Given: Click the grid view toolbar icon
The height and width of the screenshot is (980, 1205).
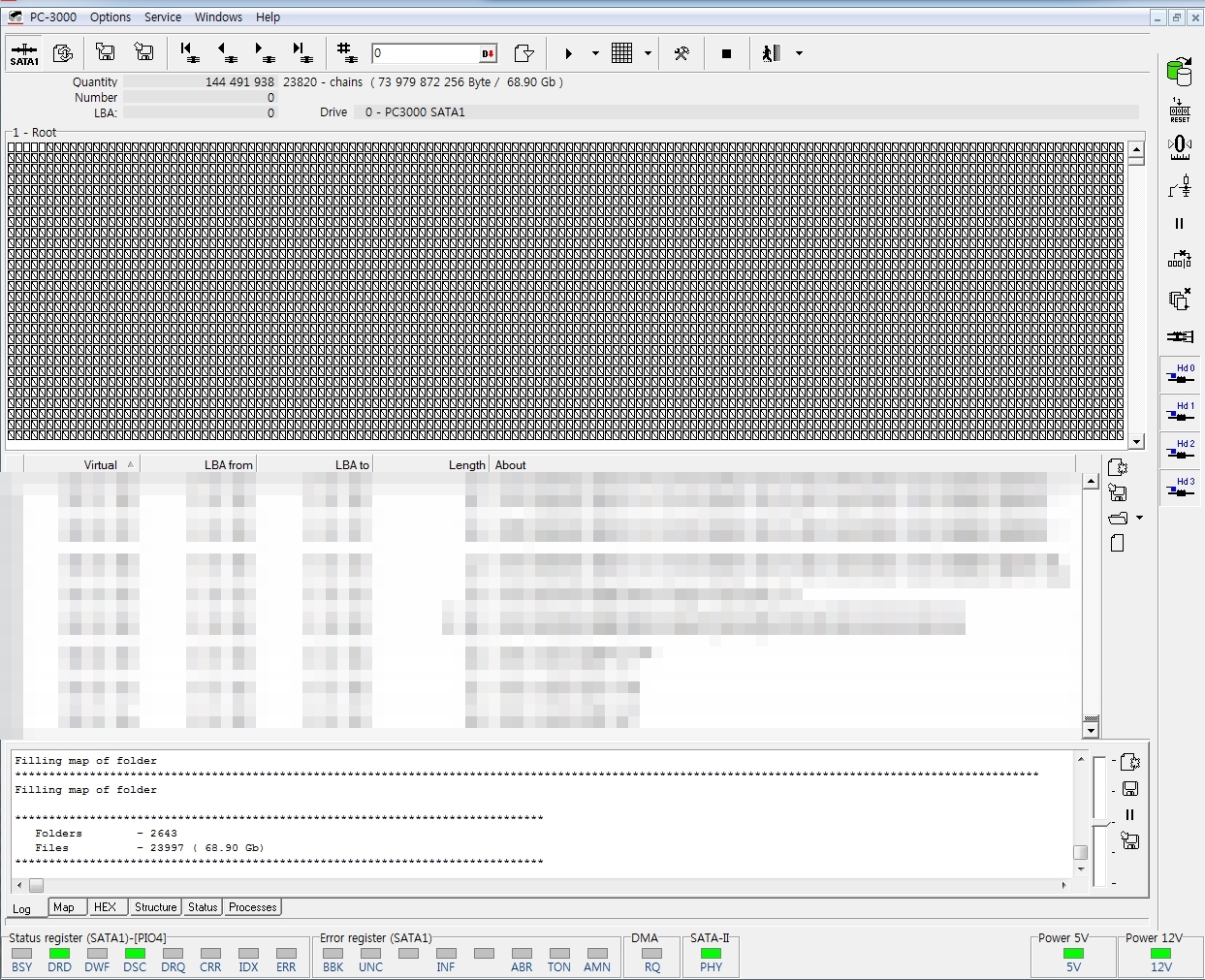Looking at the screenshot, I should tap(622, 53).
